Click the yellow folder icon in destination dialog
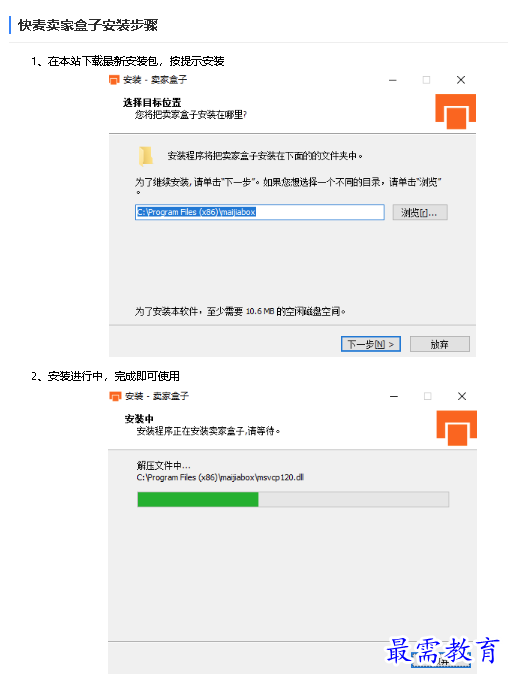Image resolution: width=508 pixels, height=682 pixels. 146,156
